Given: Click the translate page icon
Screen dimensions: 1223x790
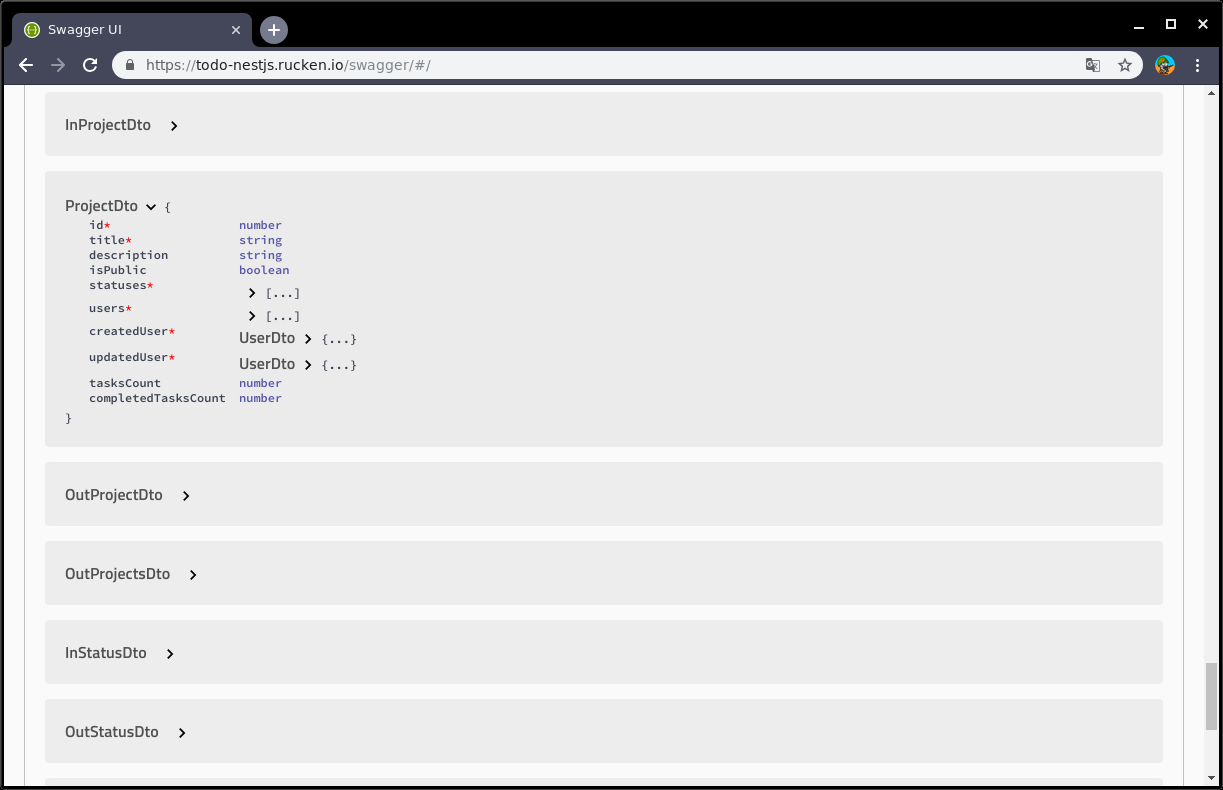Looking at the screenshot, I should (1093, 65).
